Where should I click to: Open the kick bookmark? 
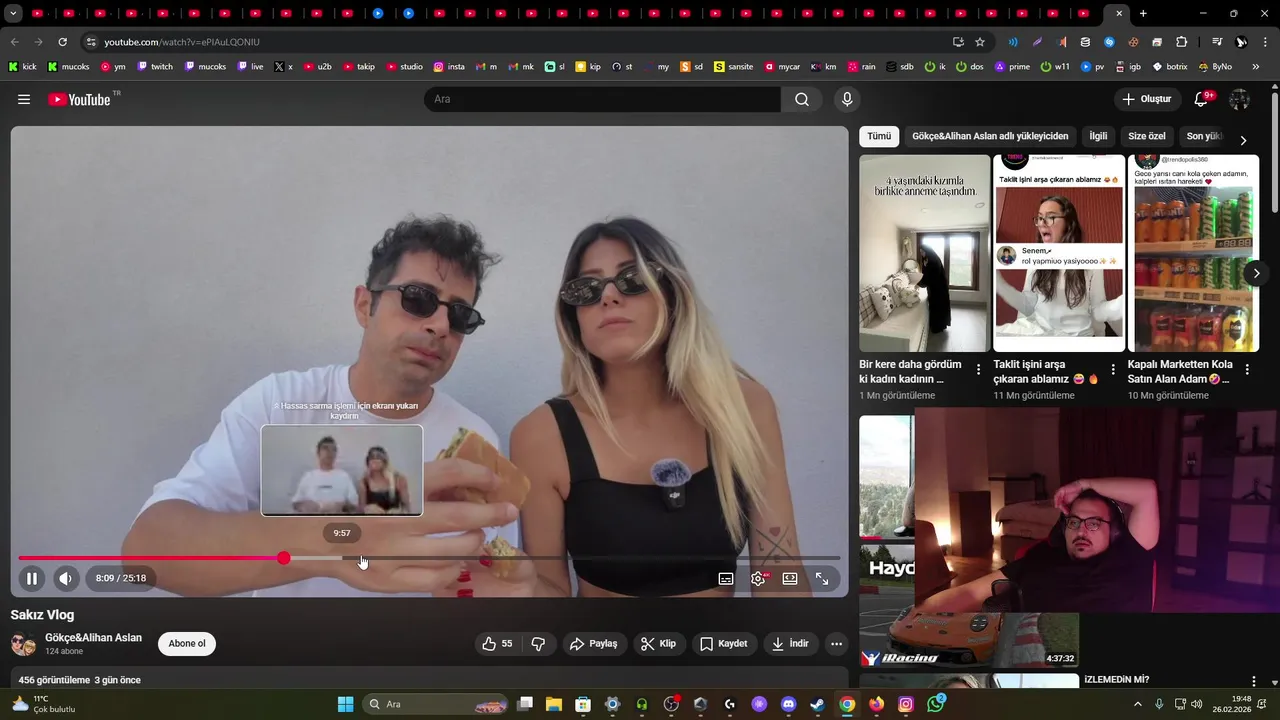click(x=22, y=67)
